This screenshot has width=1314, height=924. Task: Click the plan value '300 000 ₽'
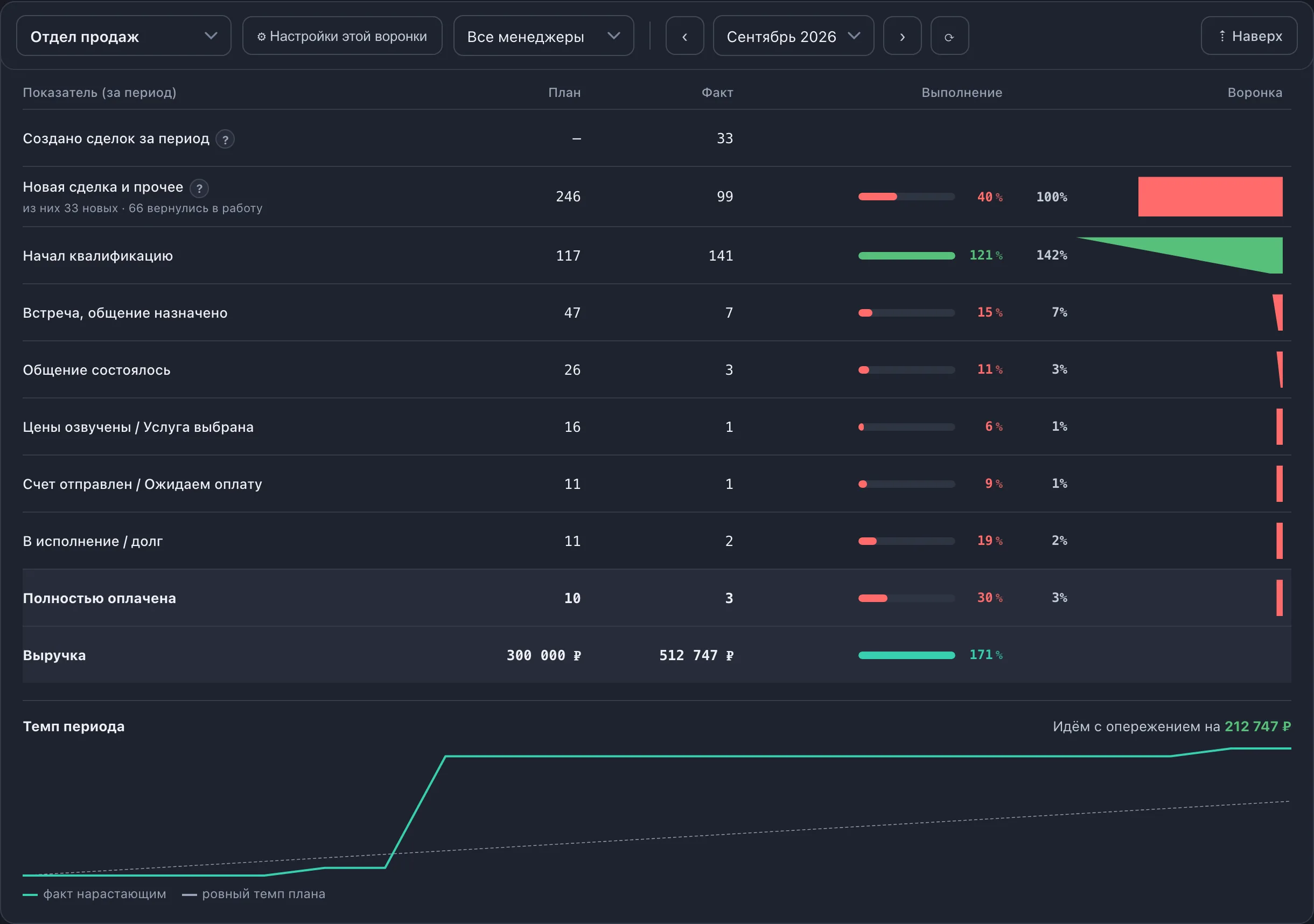coord(544,656)
